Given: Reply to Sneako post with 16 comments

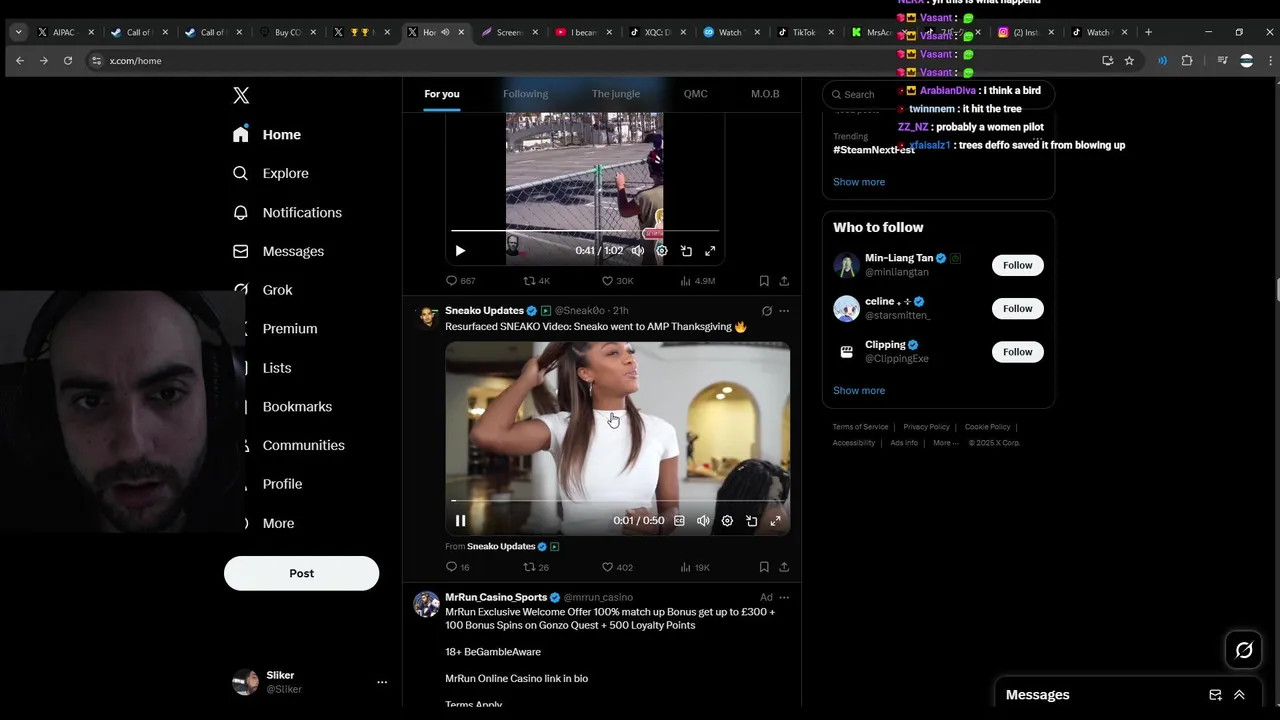Looking at the screenshot, I should click(457, 567).
